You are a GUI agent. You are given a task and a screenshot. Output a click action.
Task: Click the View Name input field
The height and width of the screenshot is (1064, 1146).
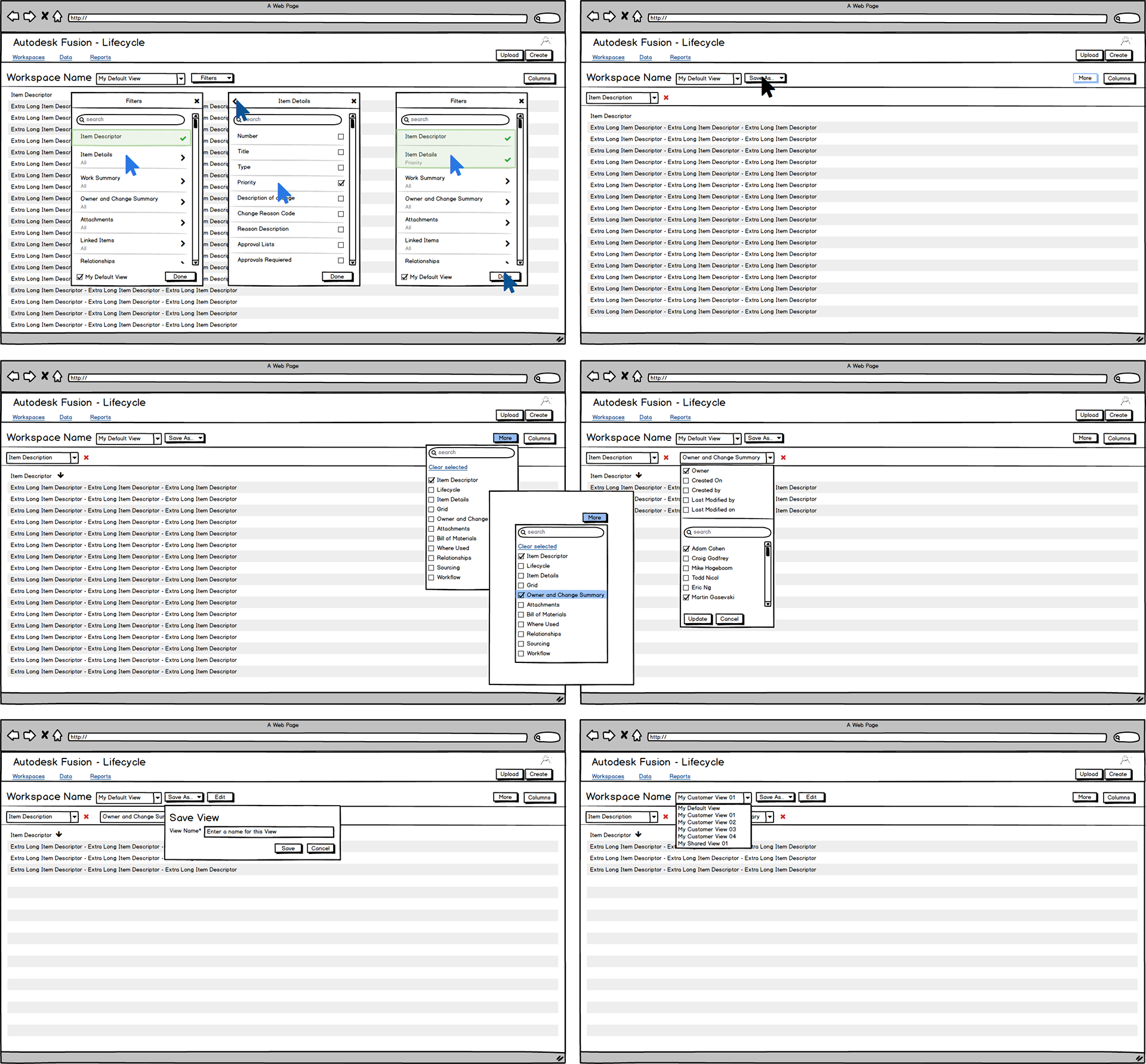click(269, 831)
